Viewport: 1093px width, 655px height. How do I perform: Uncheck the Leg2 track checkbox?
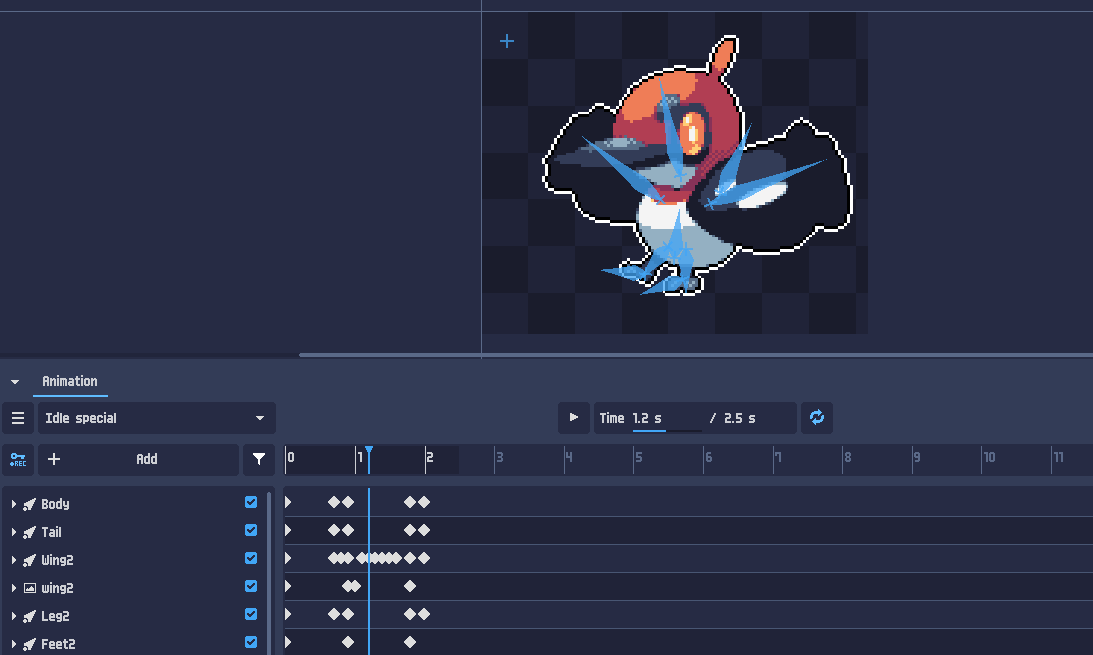(x=251, y=614)
